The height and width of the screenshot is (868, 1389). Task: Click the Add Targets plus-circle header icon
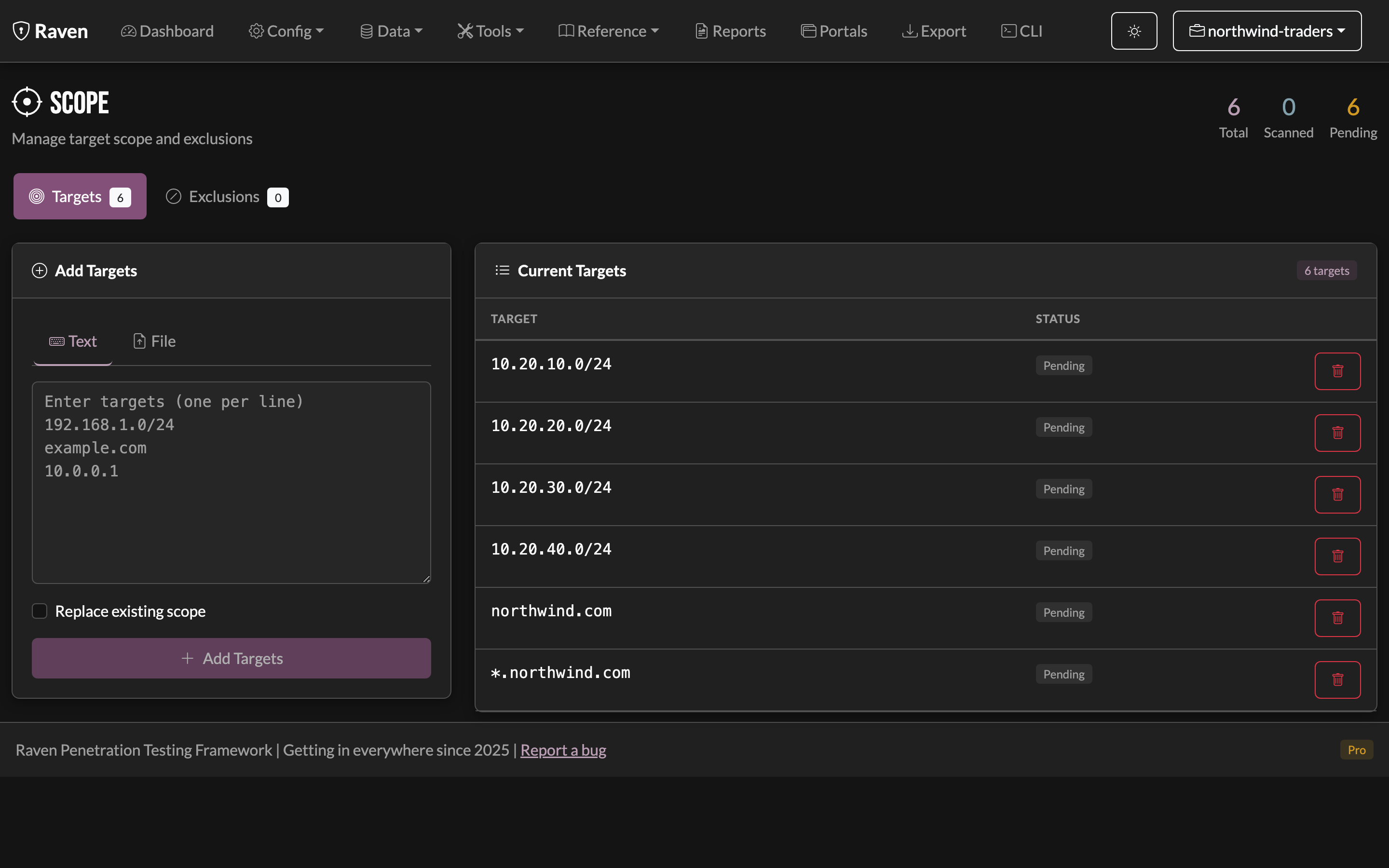40,271
